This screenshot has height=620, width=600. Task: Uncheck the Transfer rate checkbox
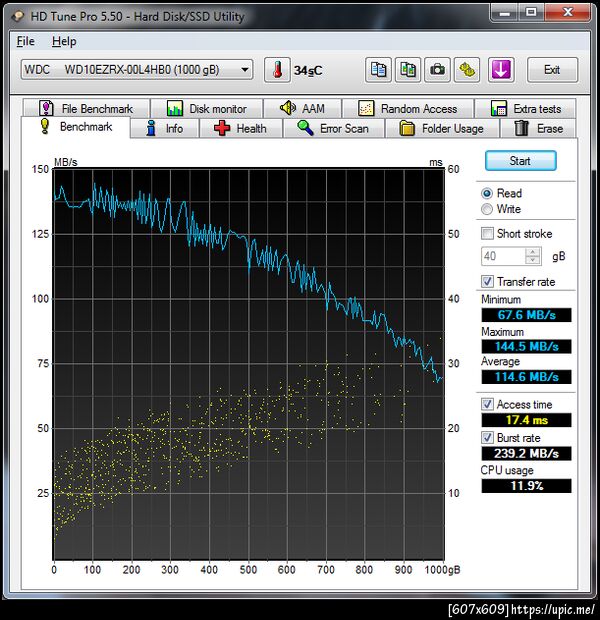point(487,282)
